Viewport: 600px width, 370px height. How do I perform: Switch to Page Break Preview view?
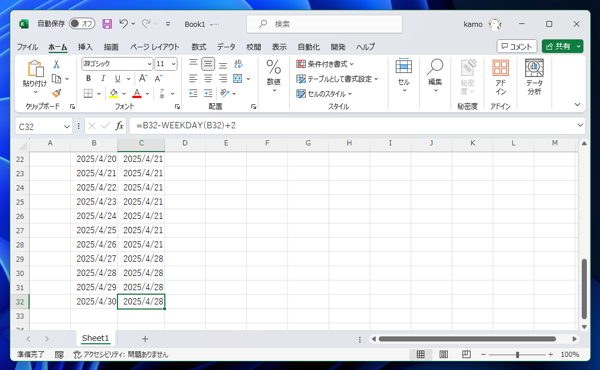point(466,355)
